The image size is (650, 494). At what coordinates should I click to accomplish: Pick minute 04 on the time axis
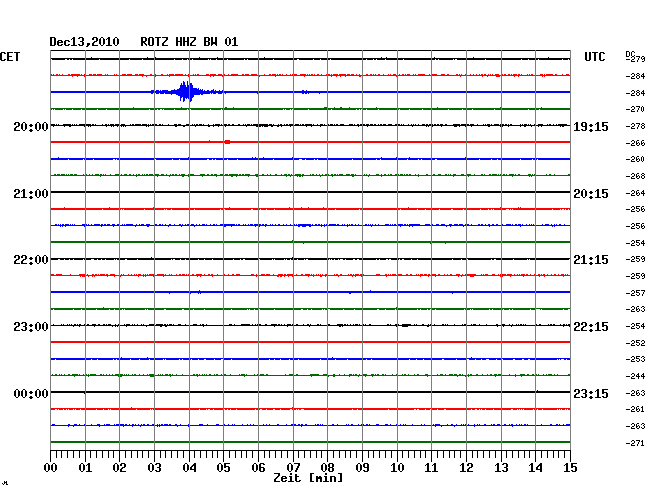point(189,468)
